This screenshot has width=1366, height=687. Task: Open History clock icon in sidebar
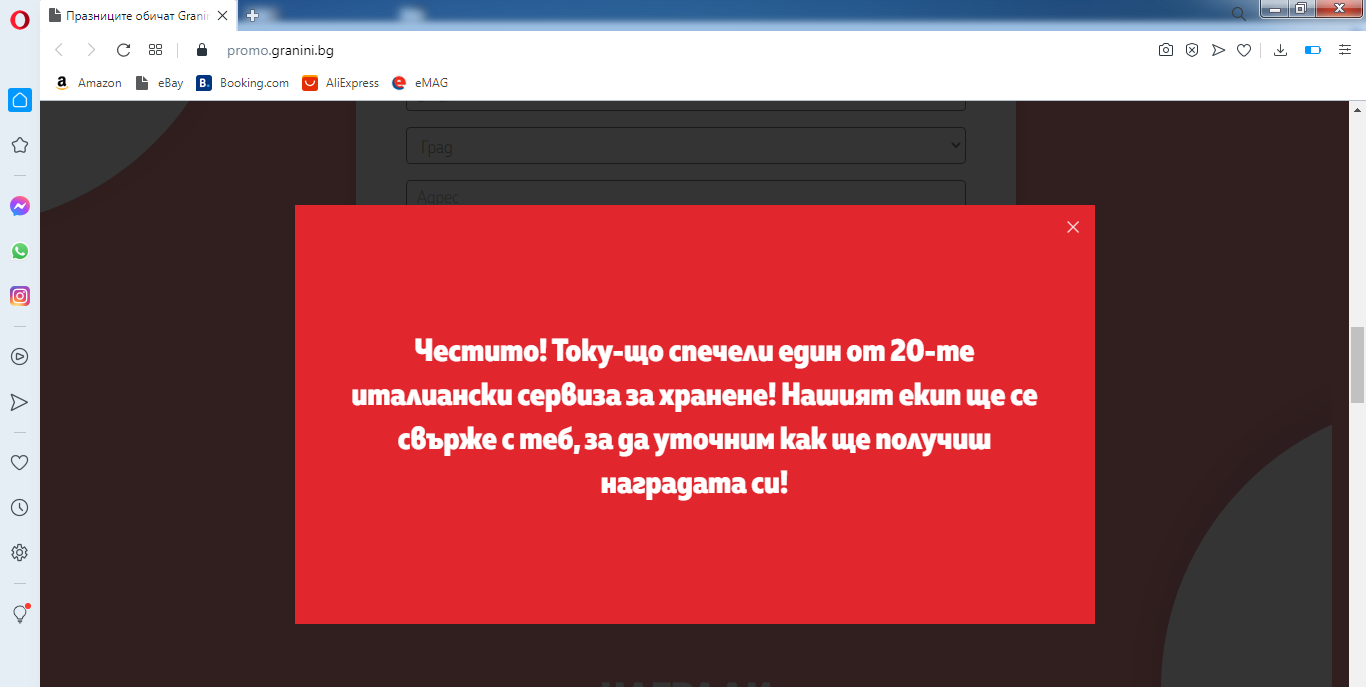20,508
